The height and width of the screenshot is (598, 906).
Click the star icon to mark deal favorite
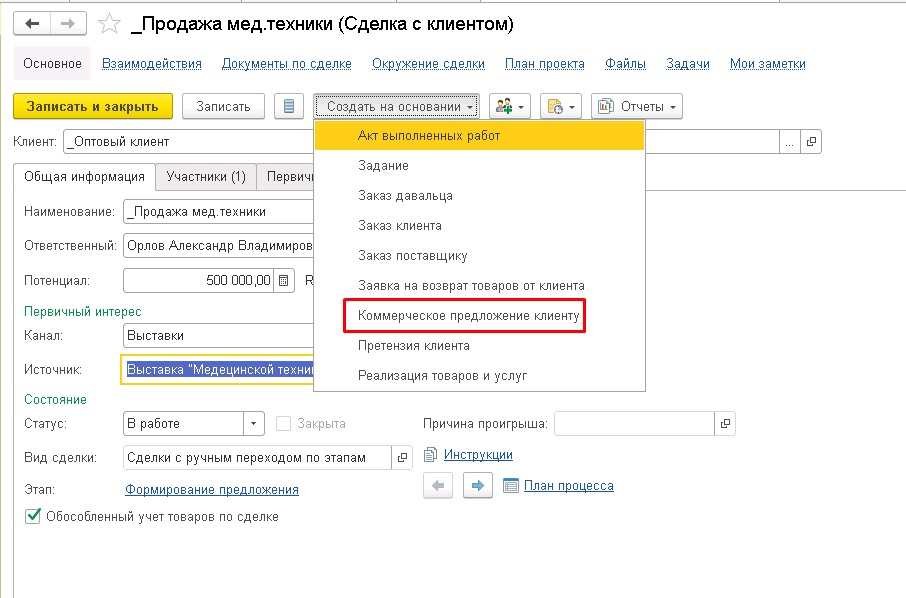[x=108, y=24]
